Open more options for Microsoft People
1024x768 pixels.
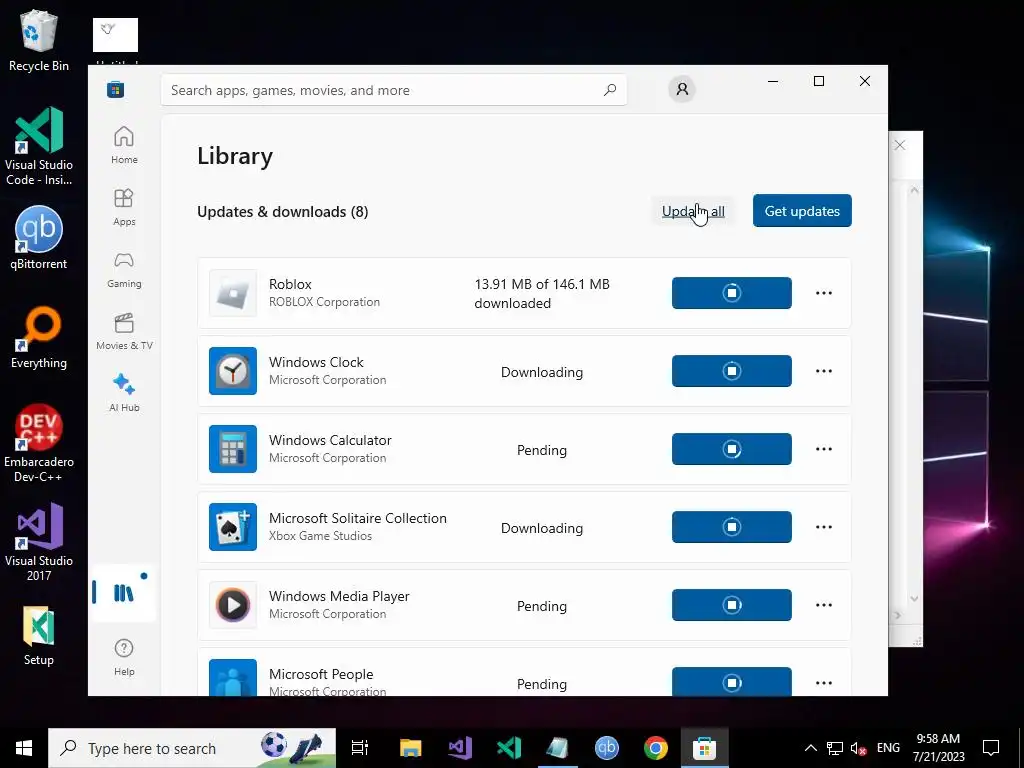(x=824, y=683)
